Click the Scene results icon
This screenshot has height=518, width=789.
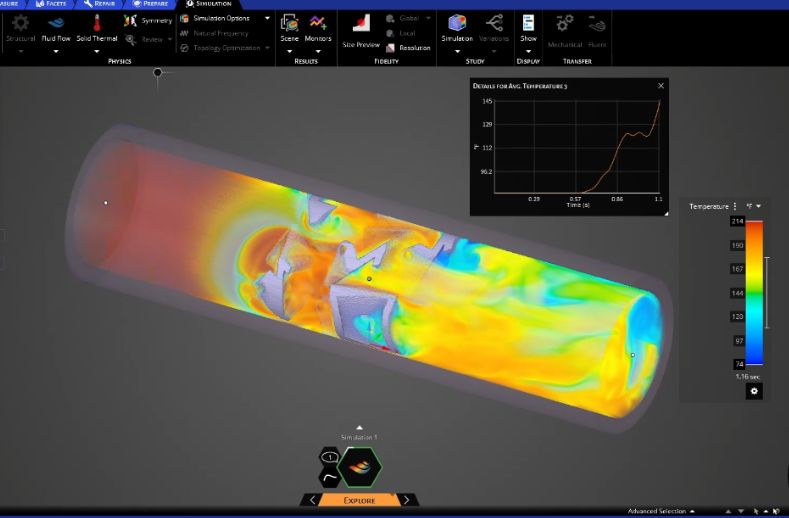(289, 23)
